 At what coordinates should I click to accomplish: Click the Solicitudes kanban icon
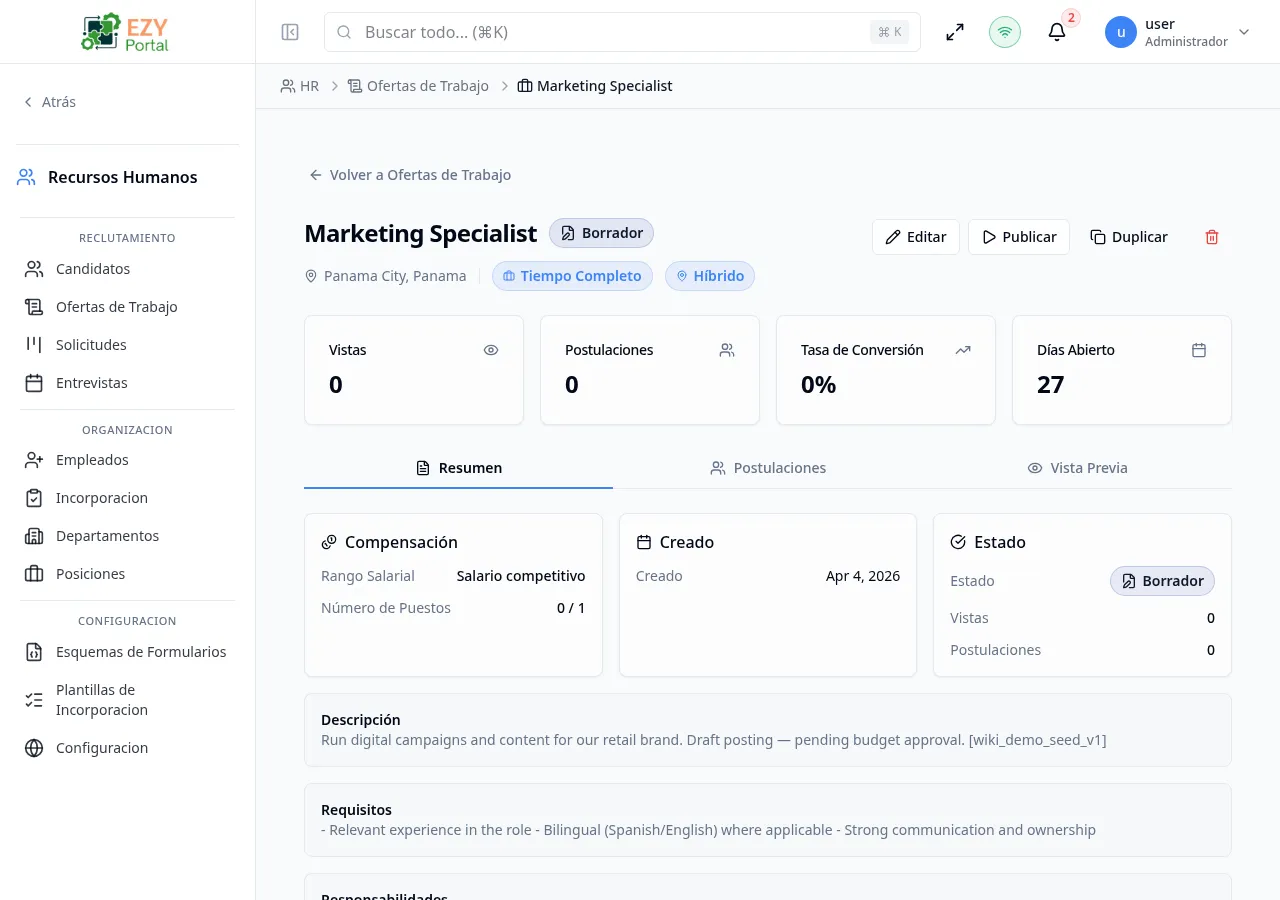pos(34,345)
